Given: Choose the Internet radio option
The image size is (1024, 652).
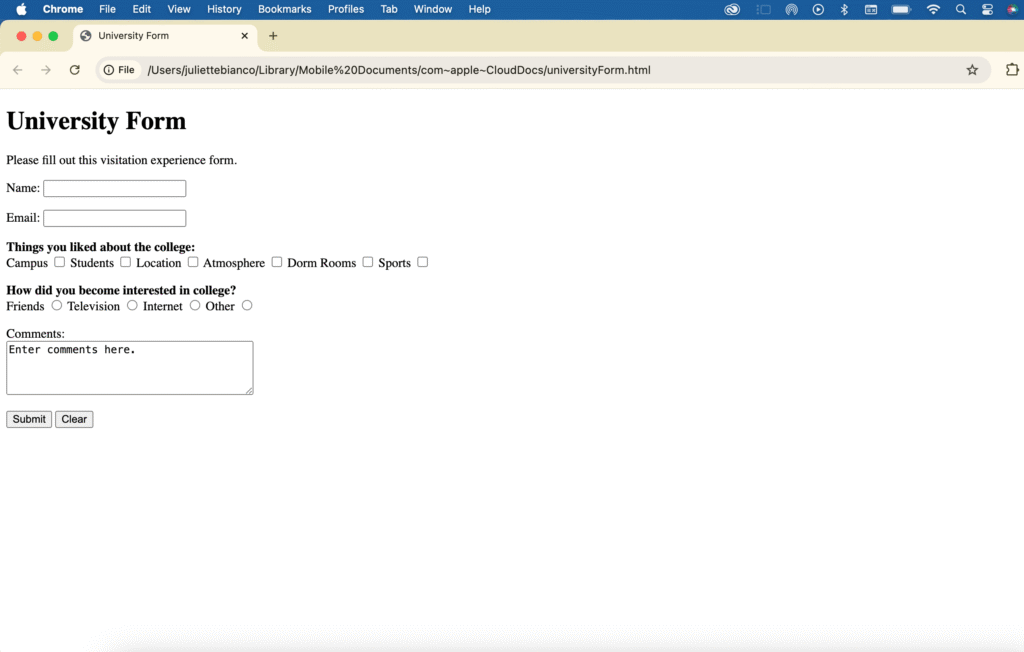Looking at the screenshot, I should click(x=195, y=305).
